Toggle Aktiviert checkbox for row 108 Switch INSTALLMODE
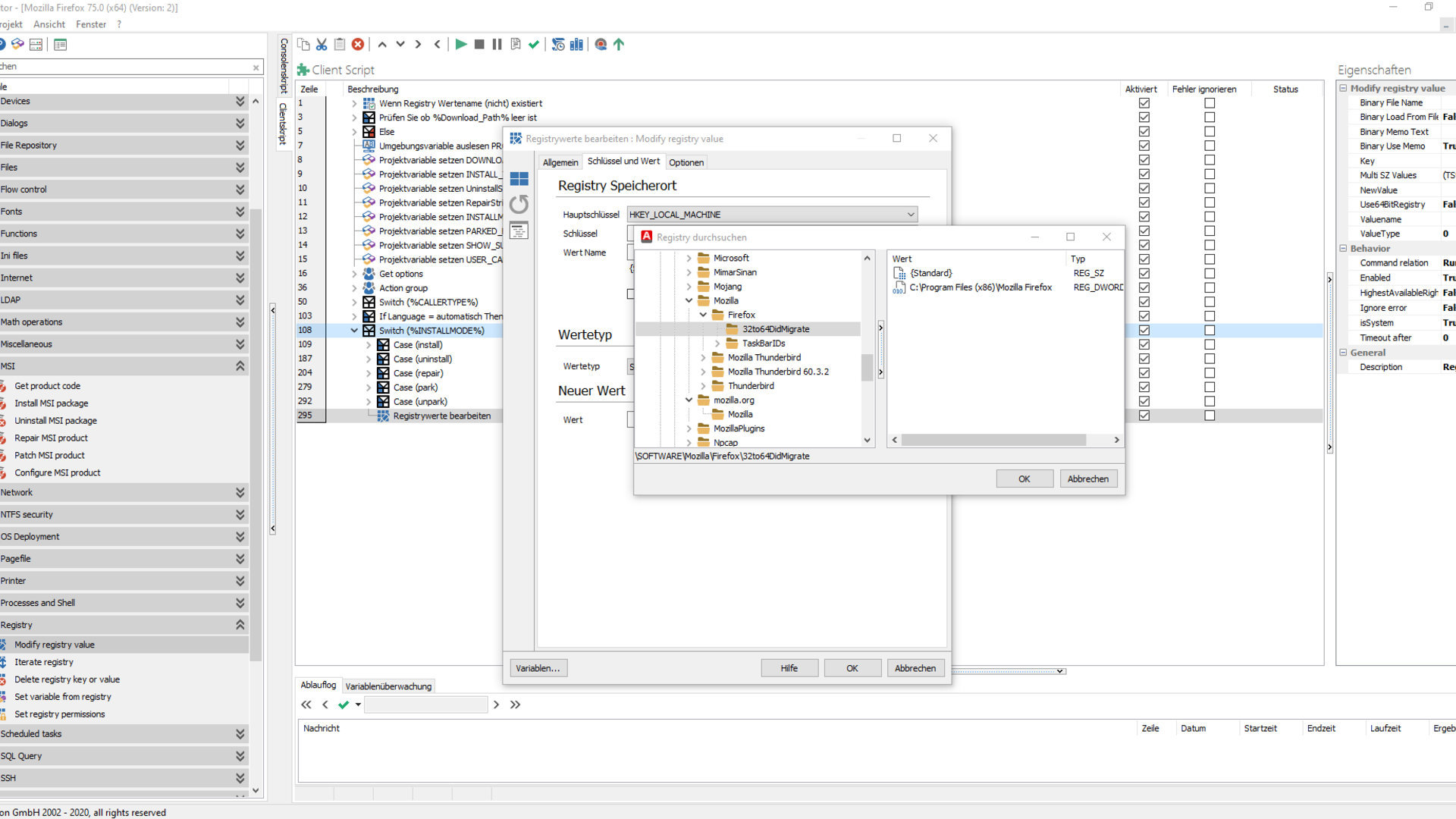Viewport: 1456px width, 819px height. click(x=1144, y=331)
